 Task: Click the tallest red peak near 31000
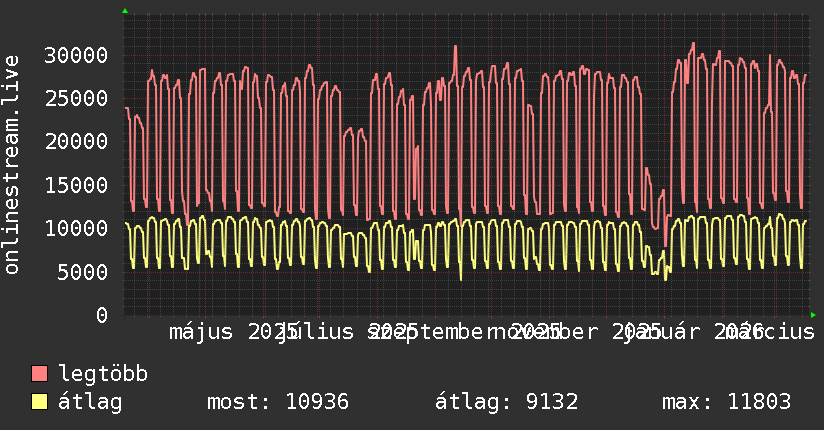(x=693, y=44)
